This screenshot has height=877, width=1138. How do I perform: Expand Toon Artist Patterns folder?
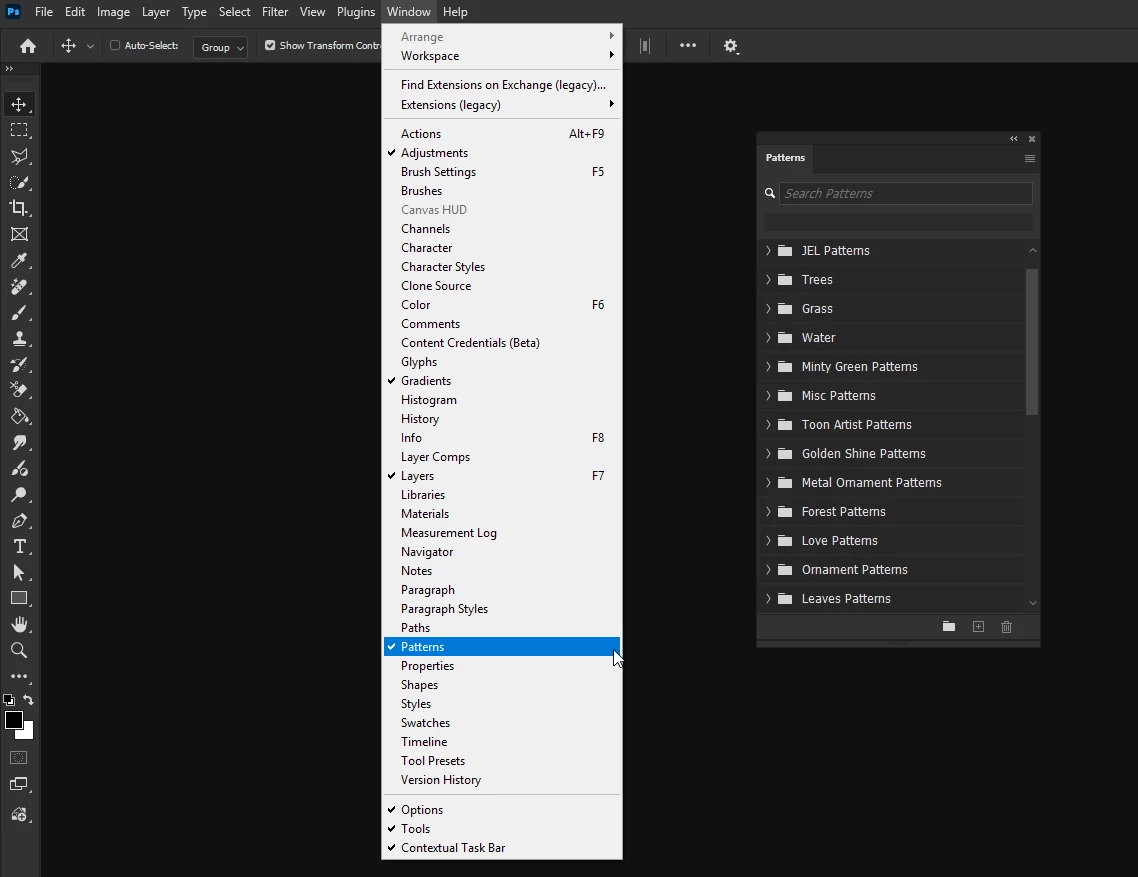pos(768,425)
